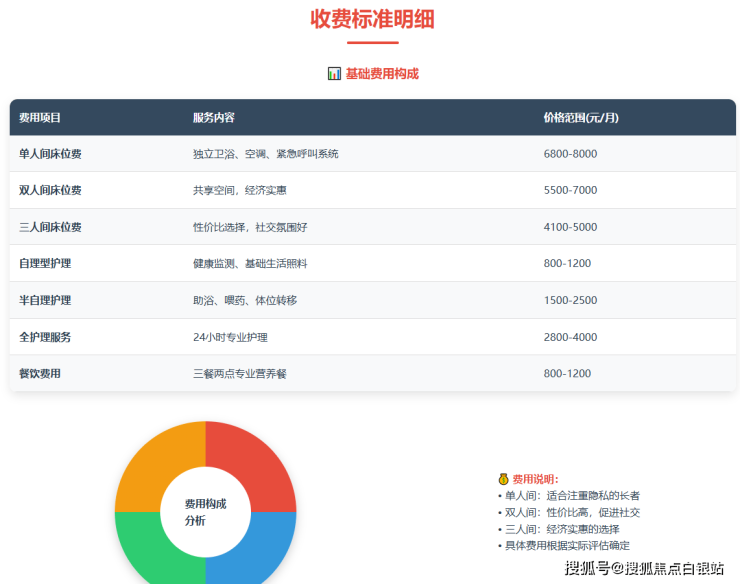Click the 收费标准明细 page title
The width and height of the screenshot is (740, 584).
point(372,19)
